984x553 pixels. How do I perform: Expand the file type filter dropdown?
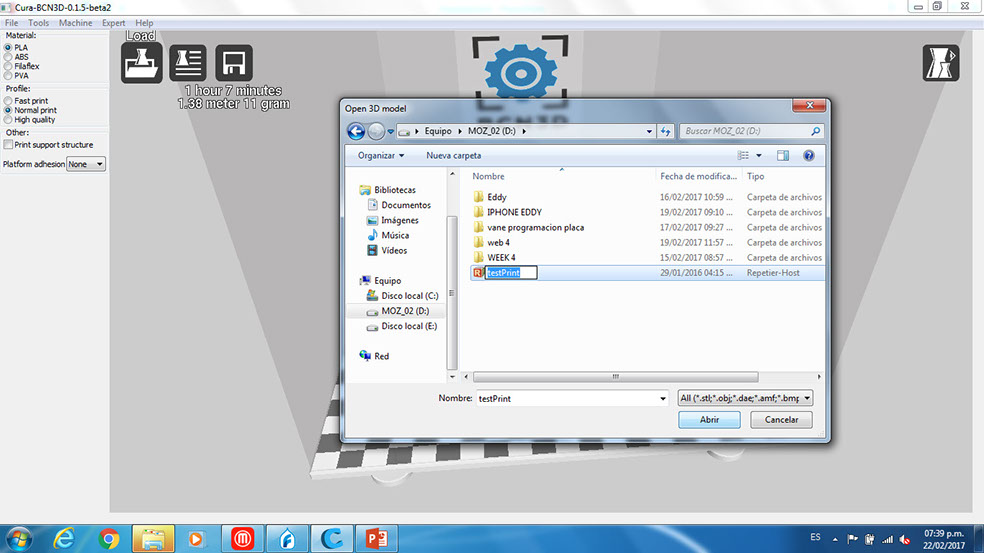807,398
